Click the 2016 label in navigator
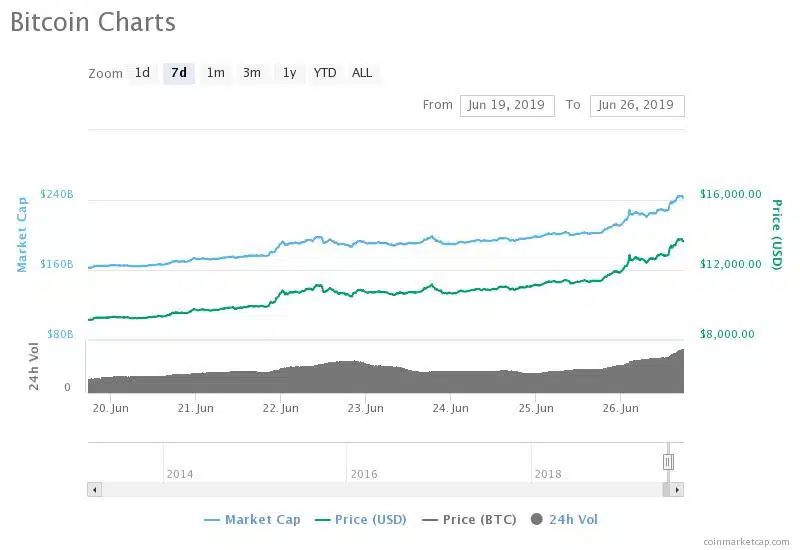This screenshot has height=550, width=800. click(x=364, y=474)
